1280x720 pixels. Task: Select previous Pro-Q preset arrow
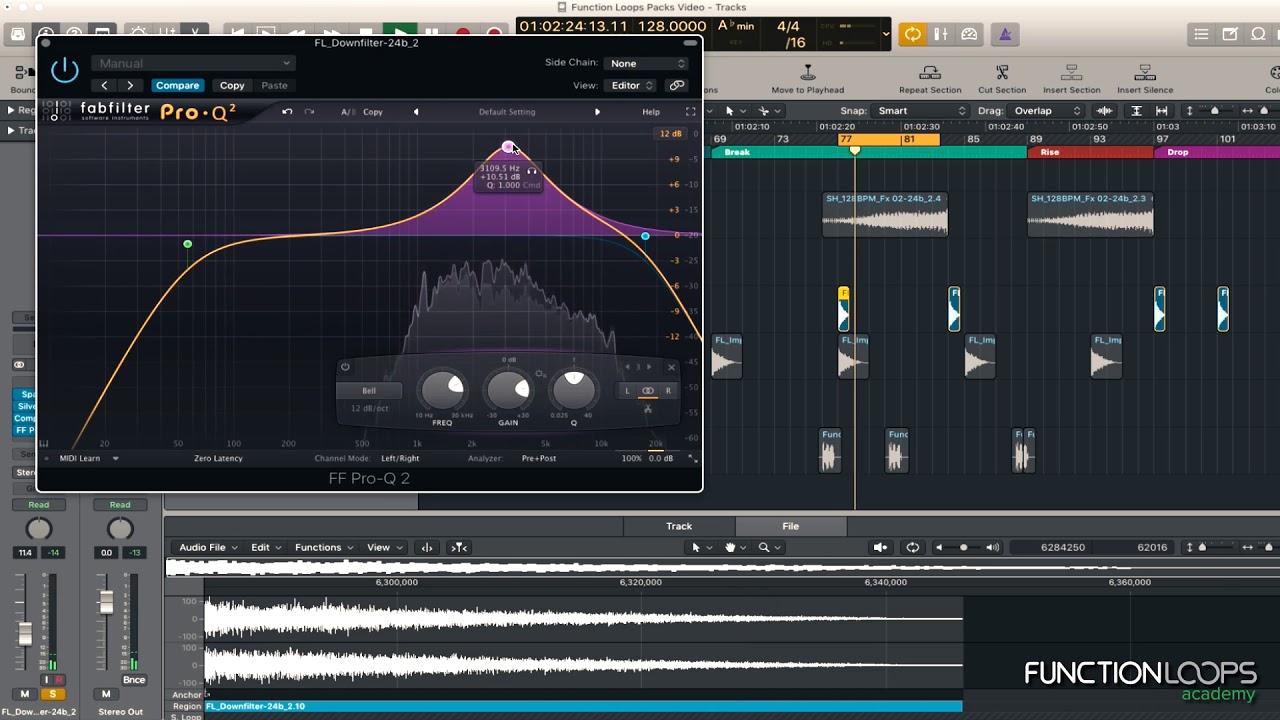coord(416,112)
